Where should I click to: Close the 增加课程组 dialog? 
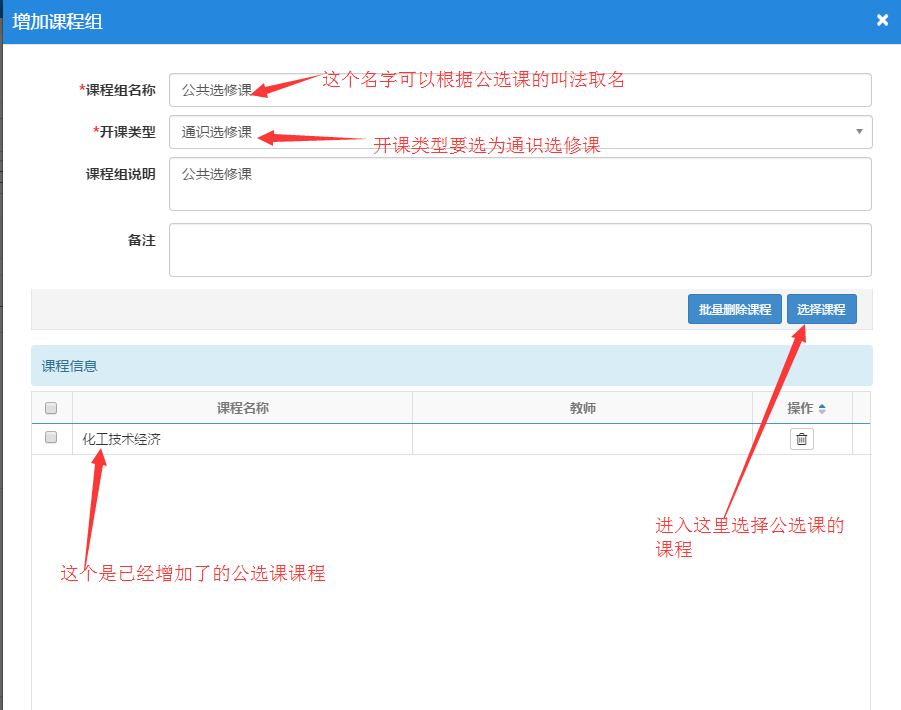click(882, 20)
